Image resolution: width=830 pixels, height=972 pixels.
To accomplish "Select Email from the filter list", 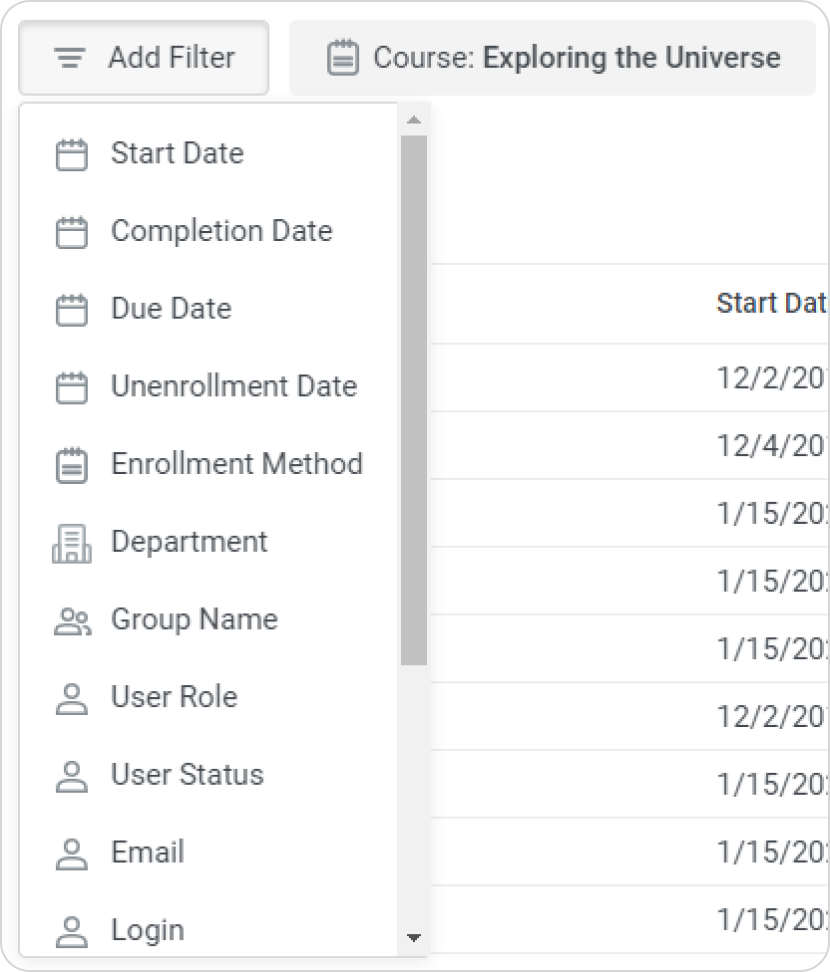I will point(148,853).
